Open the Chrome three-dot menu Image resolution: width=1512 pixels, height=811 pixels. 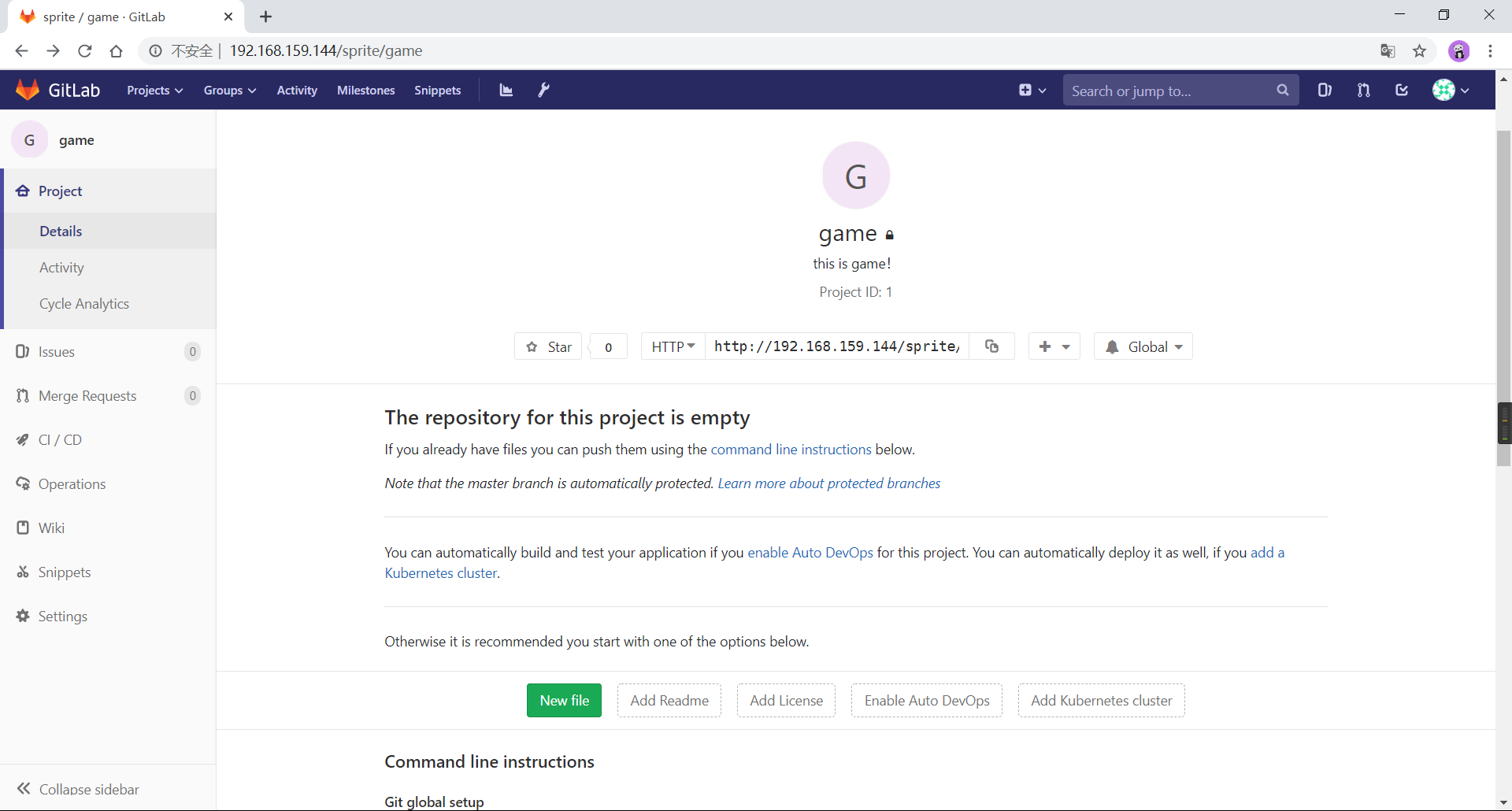(1490, 51)
